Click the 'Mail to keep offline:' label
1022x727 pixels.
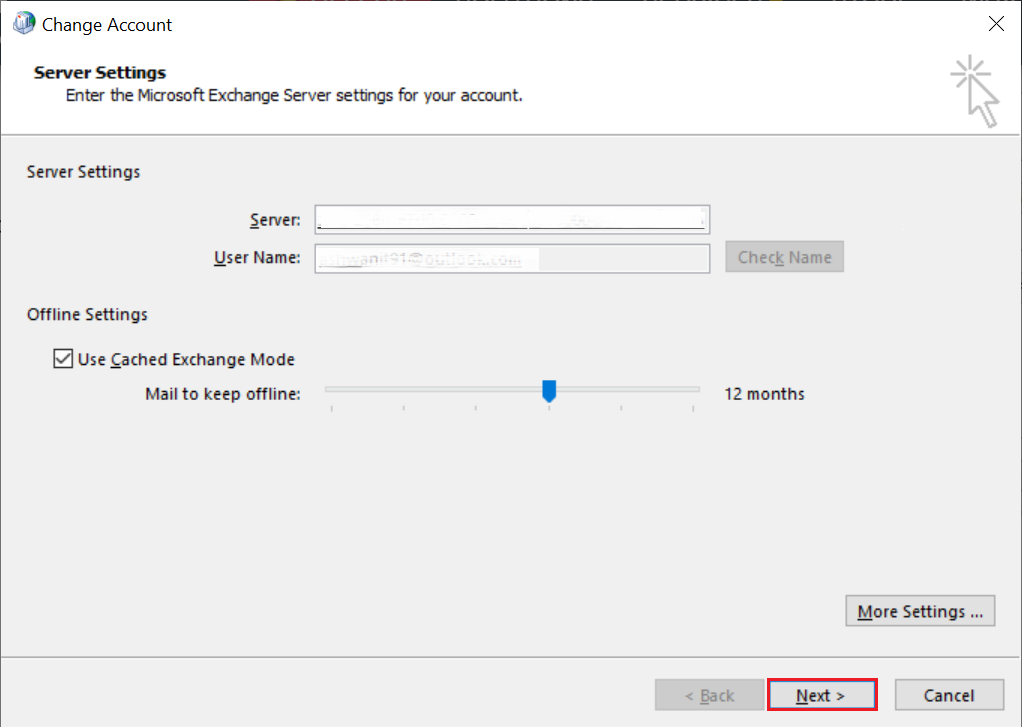click(223, 394)
